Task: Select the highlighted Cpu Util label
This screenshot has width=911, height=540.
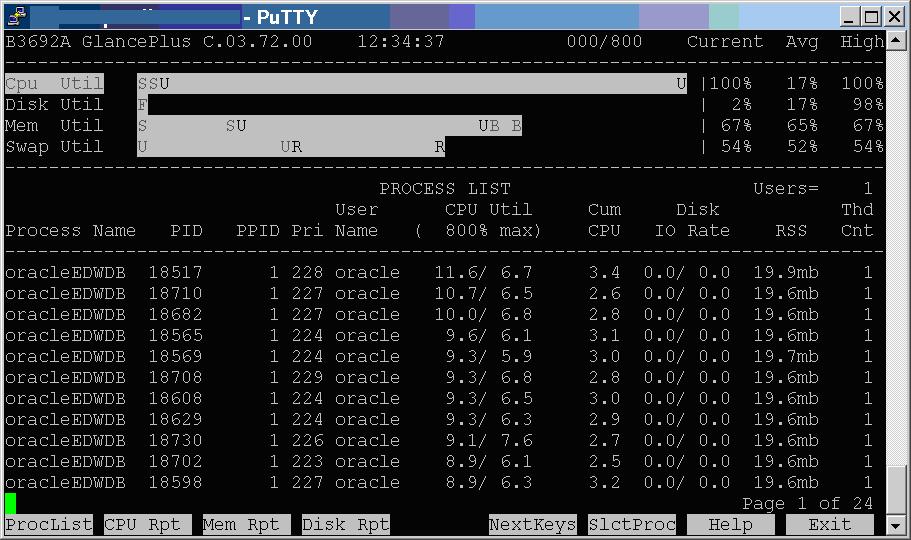Action: point(54,84)
